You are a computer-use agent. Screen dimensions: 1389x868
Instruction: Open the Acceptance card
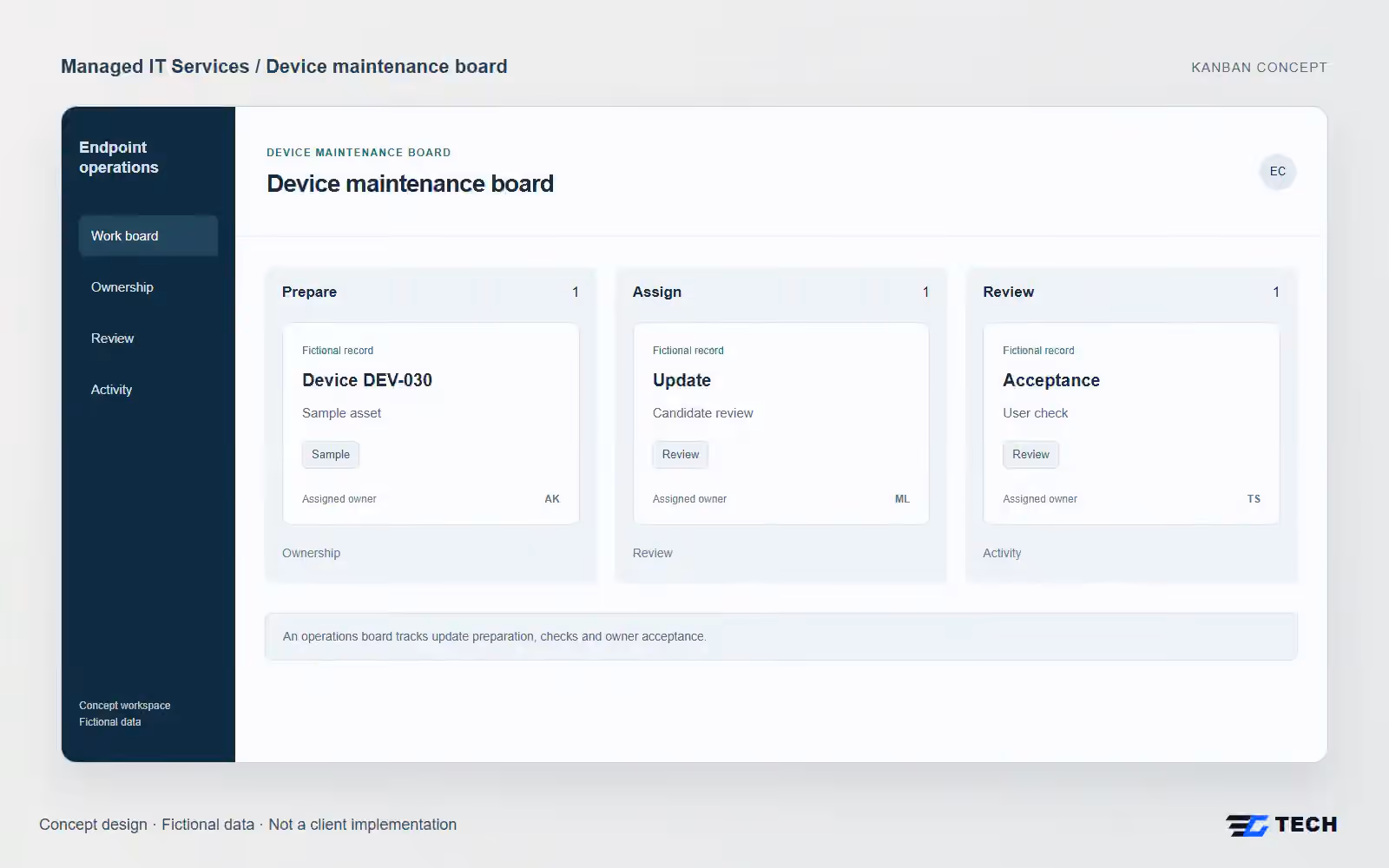pyautogui.click(x=1131, y=424)
